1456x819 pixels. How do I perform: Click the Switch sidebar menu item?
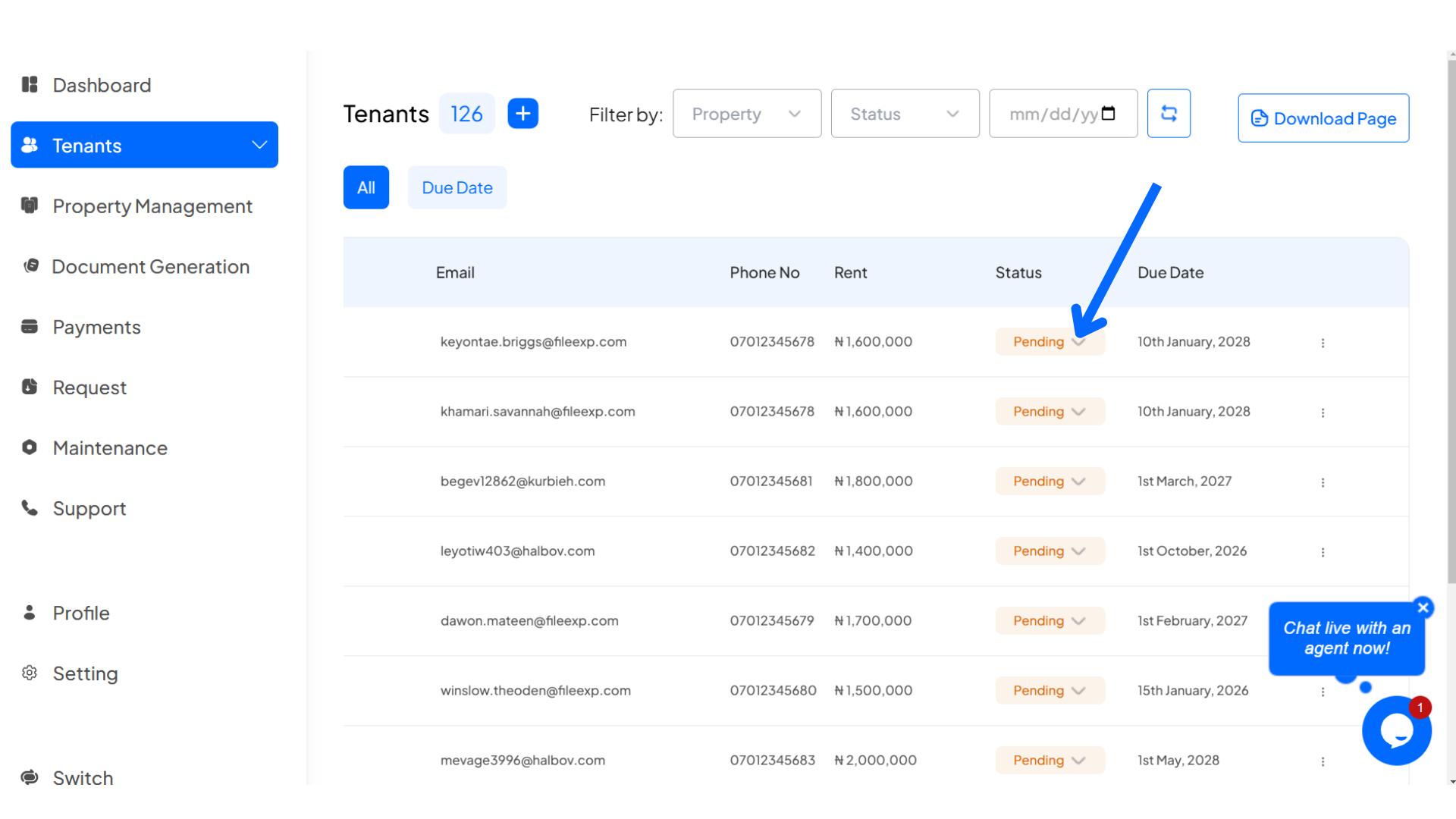(x=83, y=777)
